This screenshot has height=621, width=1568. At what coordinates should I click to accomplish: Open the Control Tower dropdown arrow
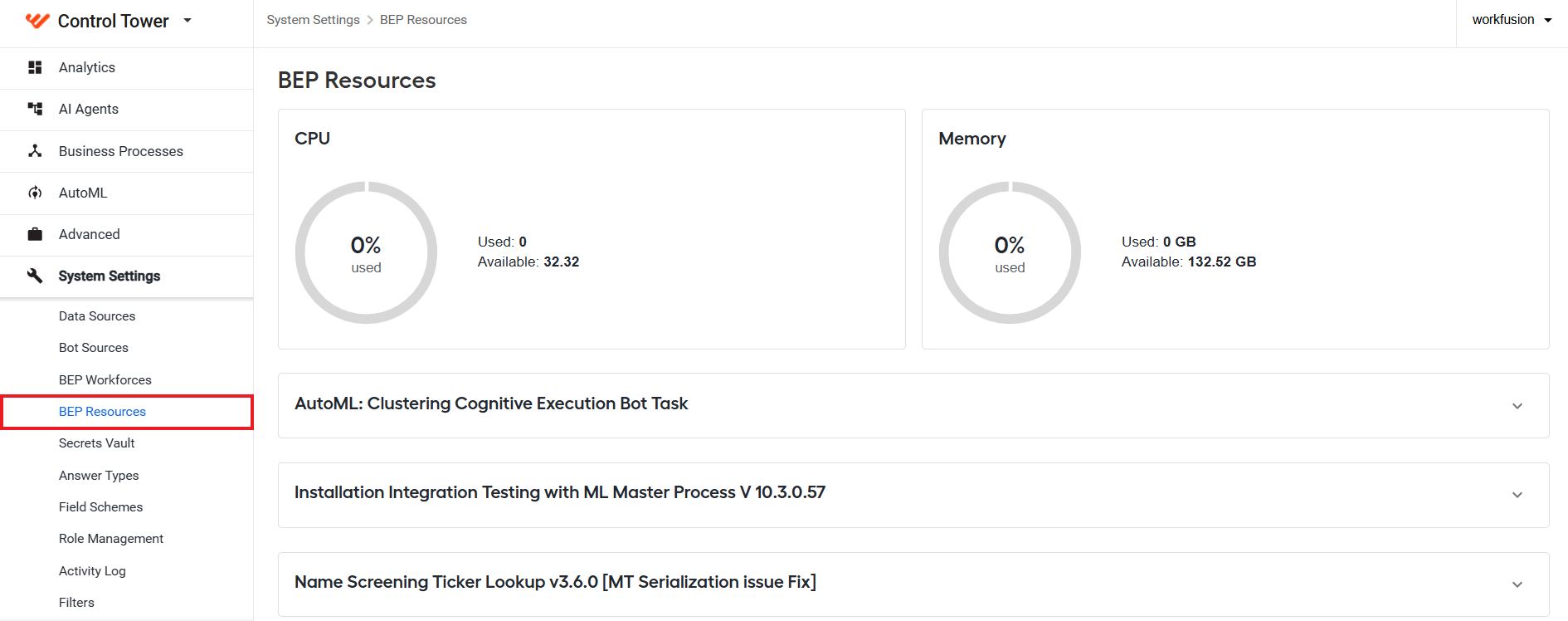point(187,21)
